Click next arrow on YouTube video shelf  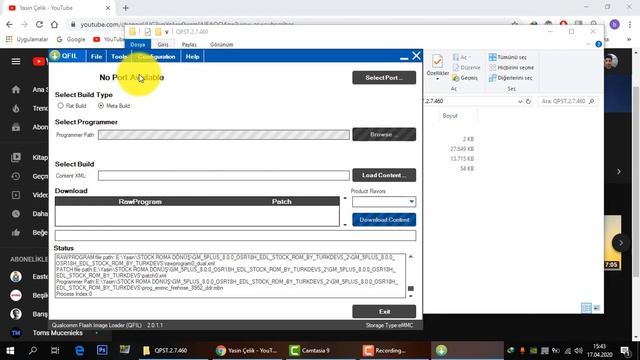pos(620,243)
